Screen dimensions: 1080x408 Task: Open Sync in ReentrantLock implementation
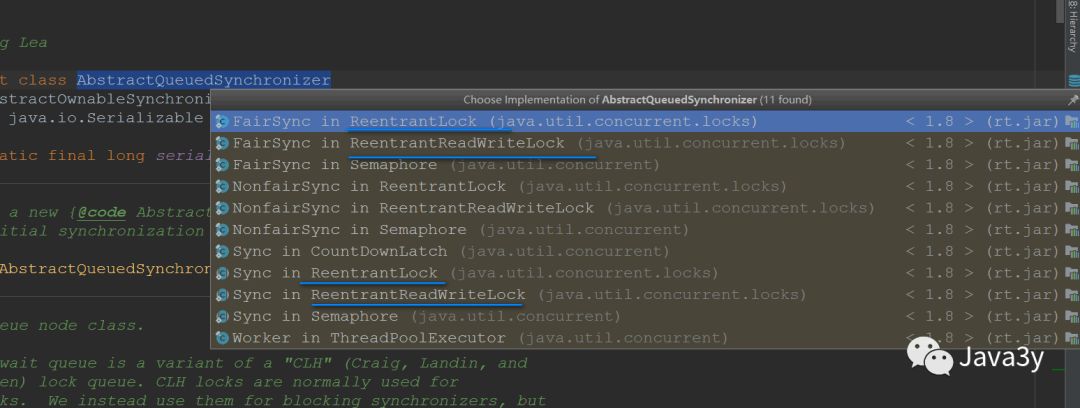pyautogui.click(x=645, y=273)
